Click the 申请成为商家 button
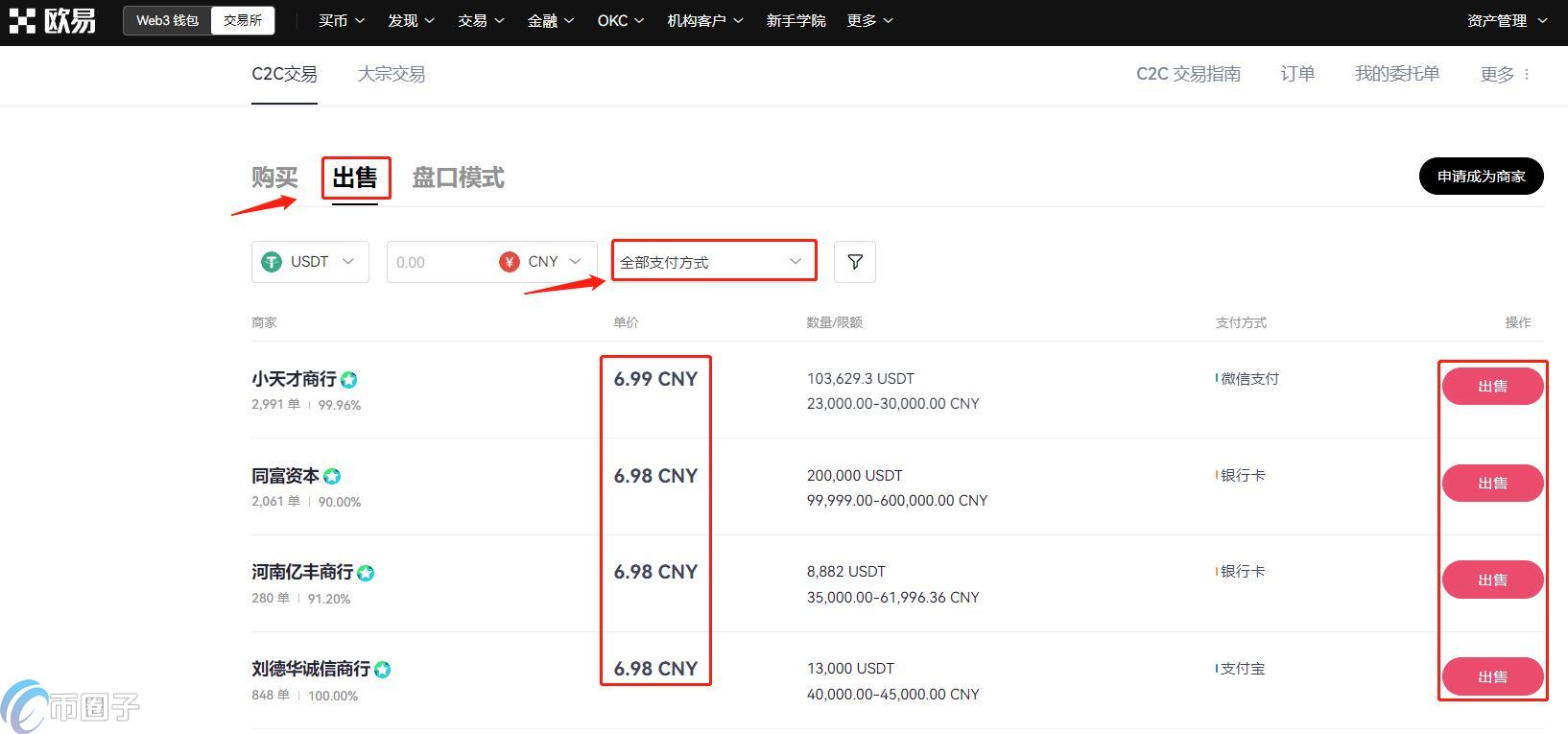 (1481, 176)
